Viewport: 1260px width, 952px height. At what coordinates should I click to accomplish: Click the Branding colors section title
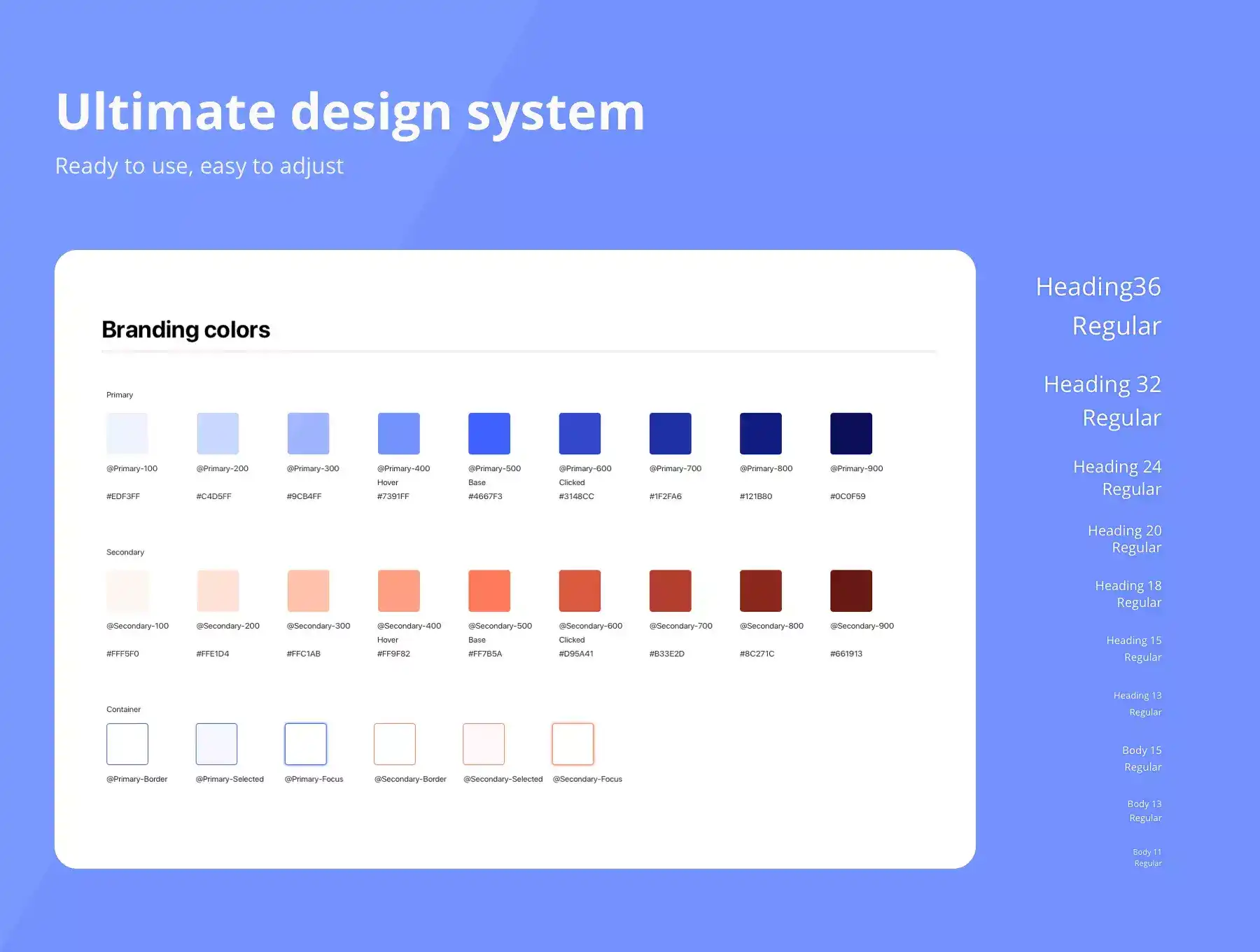185,329
